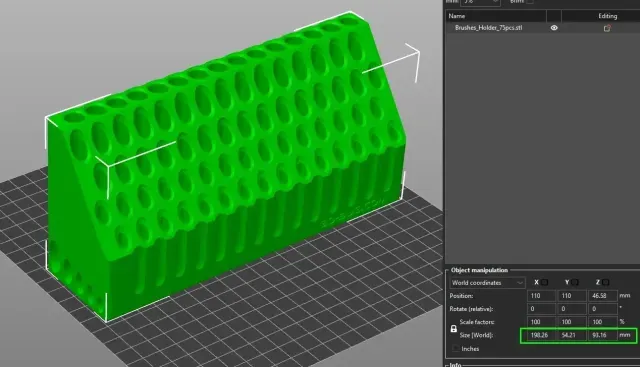Image resolution: width=640 pixels, height=367 pixels.
Task: Click the mirror toggle beside Z
Action: (x=606, y=282)
